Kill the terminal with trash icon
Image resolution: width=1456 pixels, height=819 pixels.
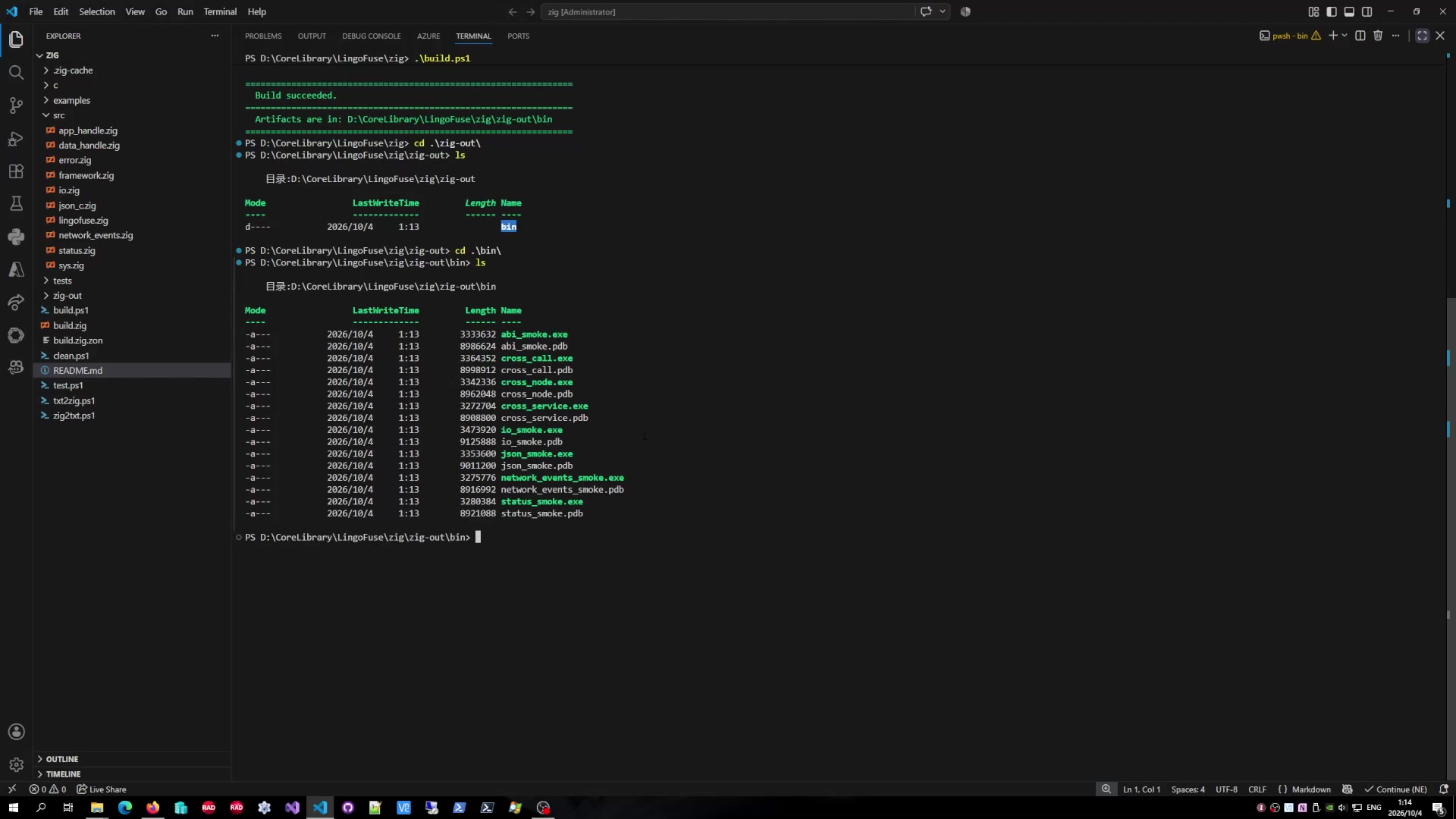1378,36
